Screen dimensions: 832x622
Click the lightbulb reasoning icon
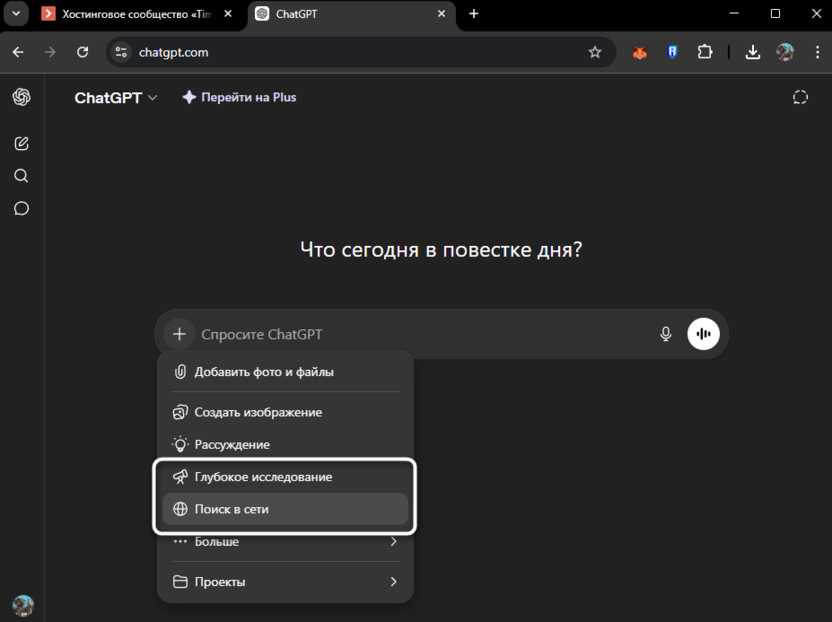pos(180,444)
